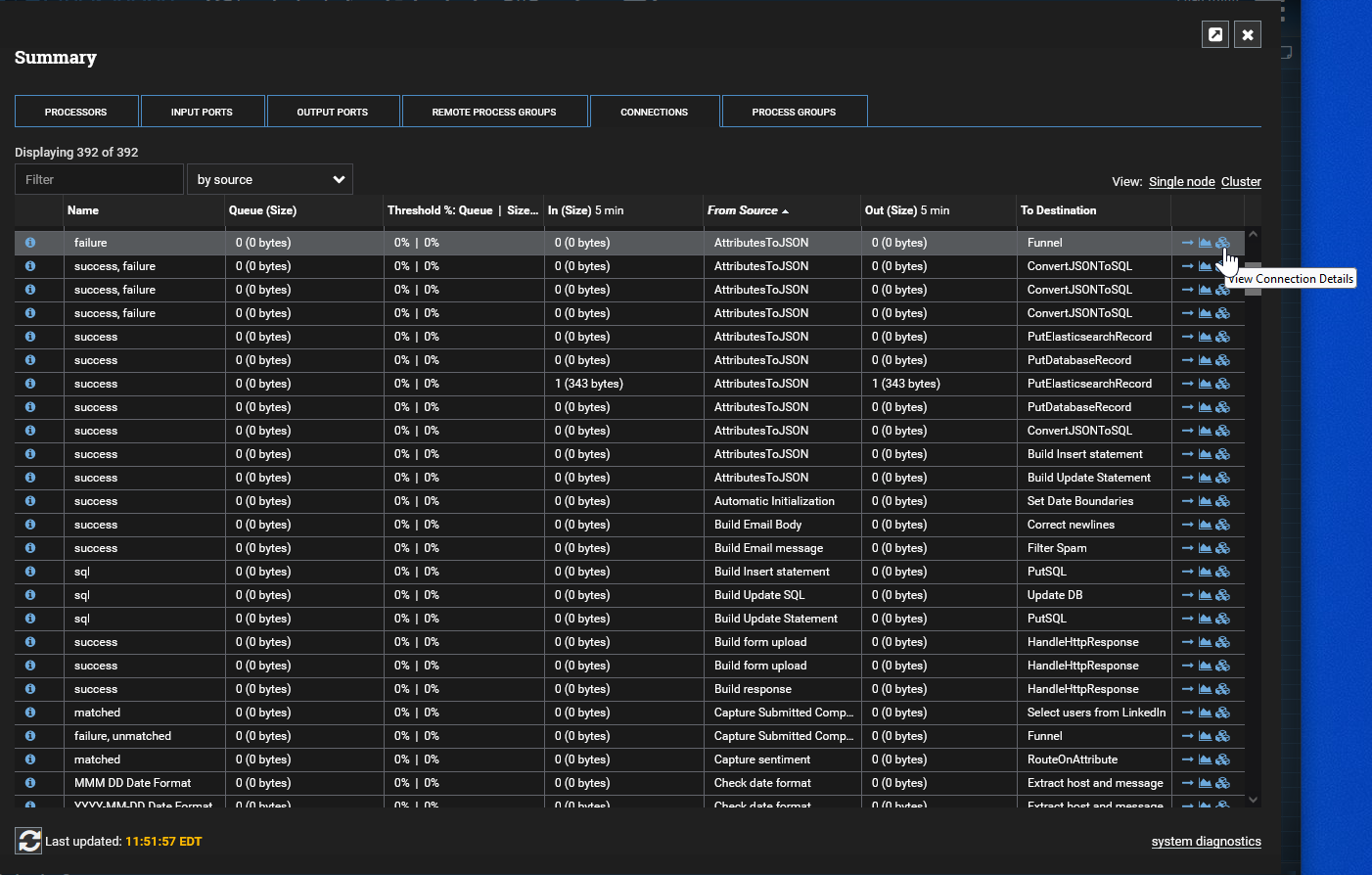
Task: Show status history for Build response row
Action: [x=1205, y=689]
